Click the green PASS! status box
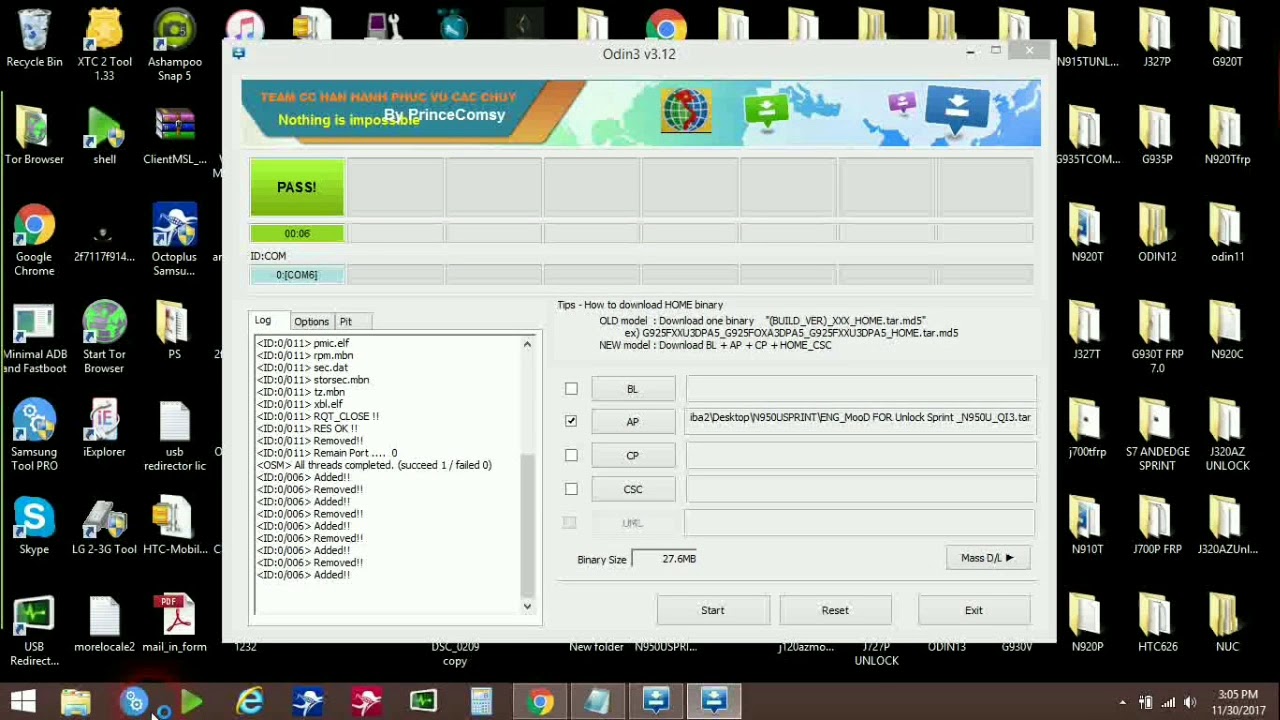This screenshot has width=1280, height=720. 297,187
